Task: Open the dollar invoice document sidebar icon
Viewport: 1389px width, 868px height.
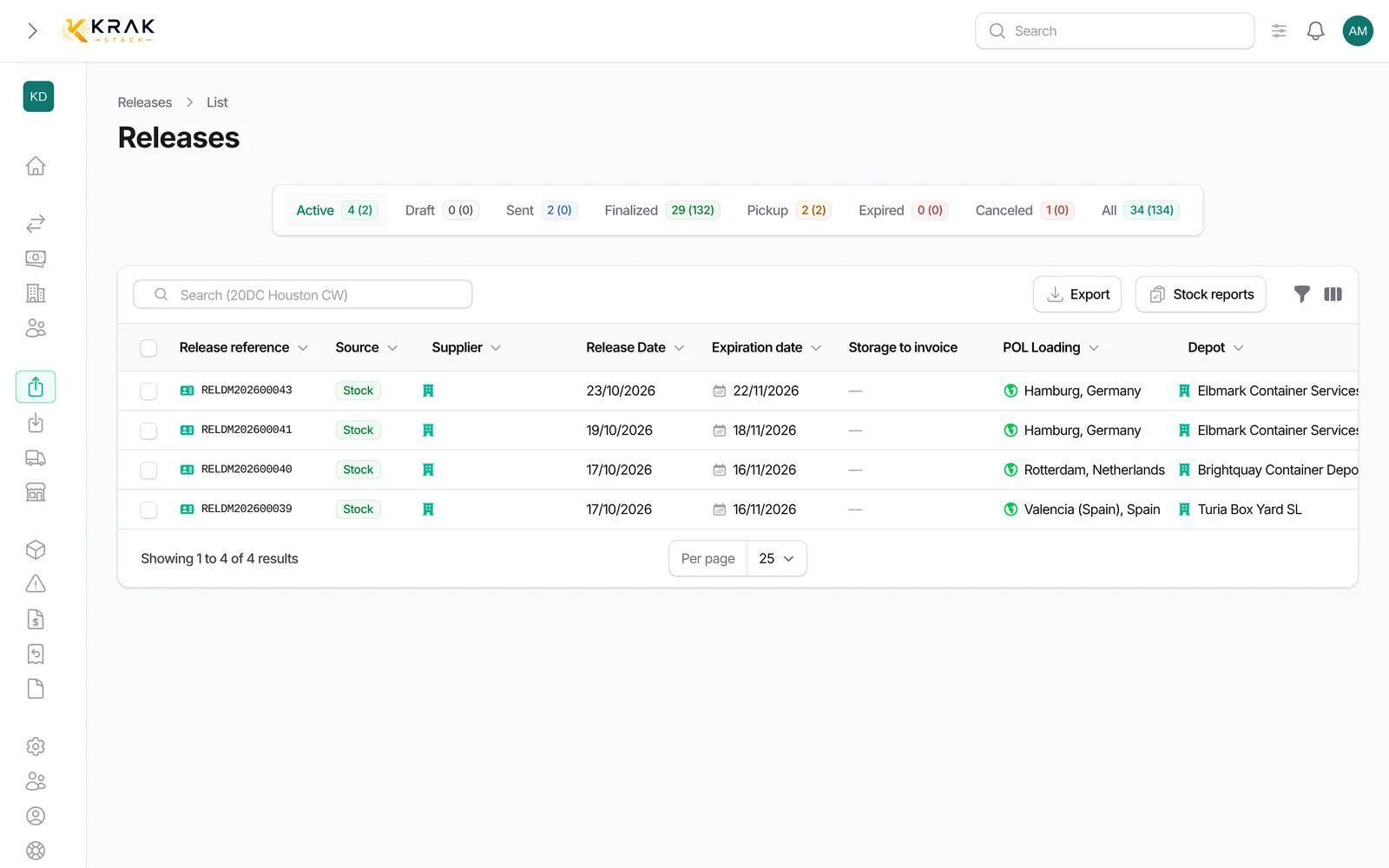Action: point(36,619)
